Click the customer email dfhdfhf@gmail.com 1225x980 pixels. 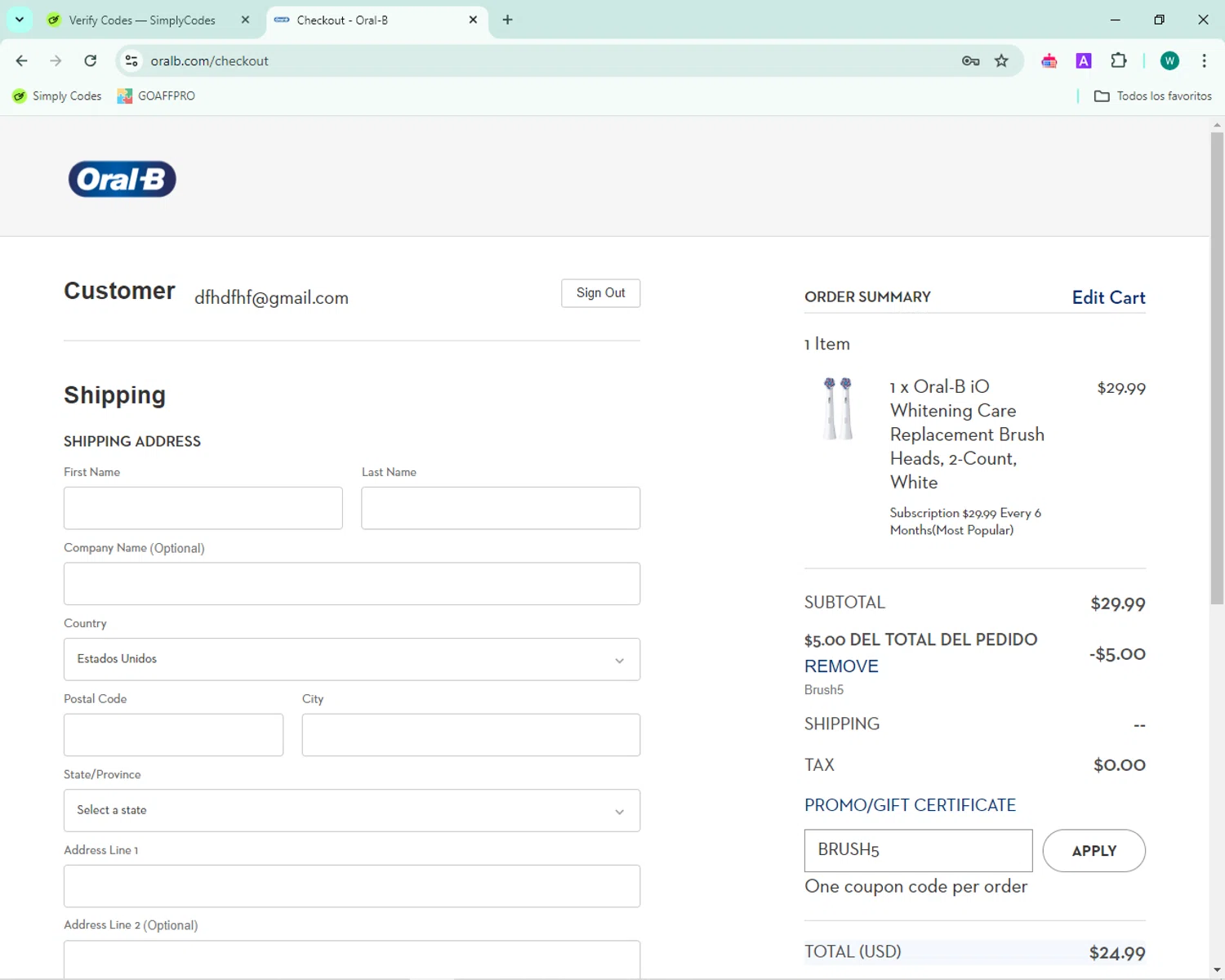coord(271,298)
